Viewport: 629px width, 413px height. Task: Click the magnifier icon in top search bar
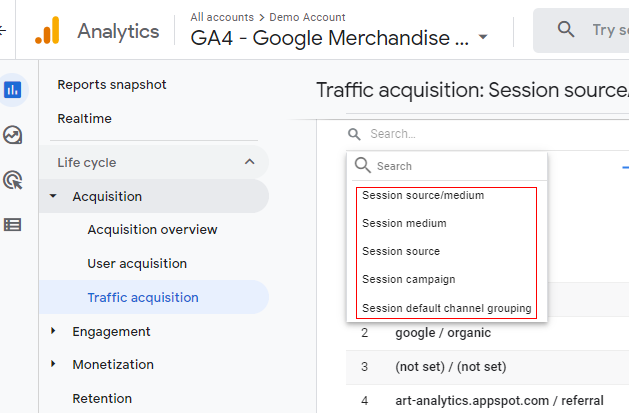(566, 29)
